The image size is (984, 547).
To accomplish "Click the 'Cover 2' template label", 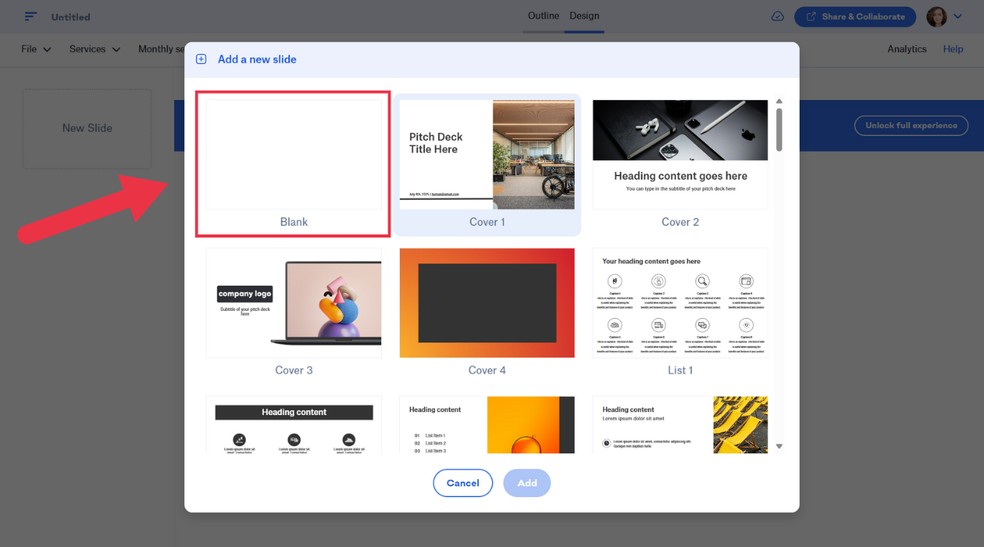I will coord(680,222).
